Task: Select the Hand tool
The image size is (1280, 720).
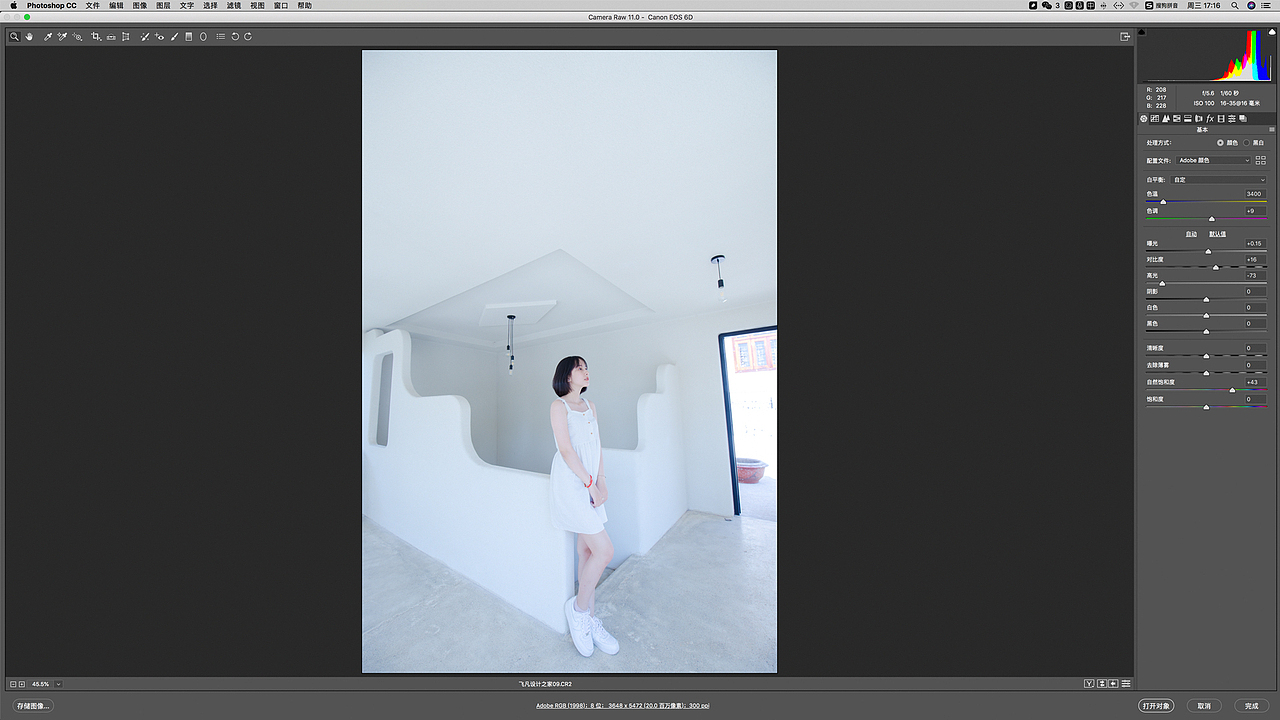Action: coord(30,37)
